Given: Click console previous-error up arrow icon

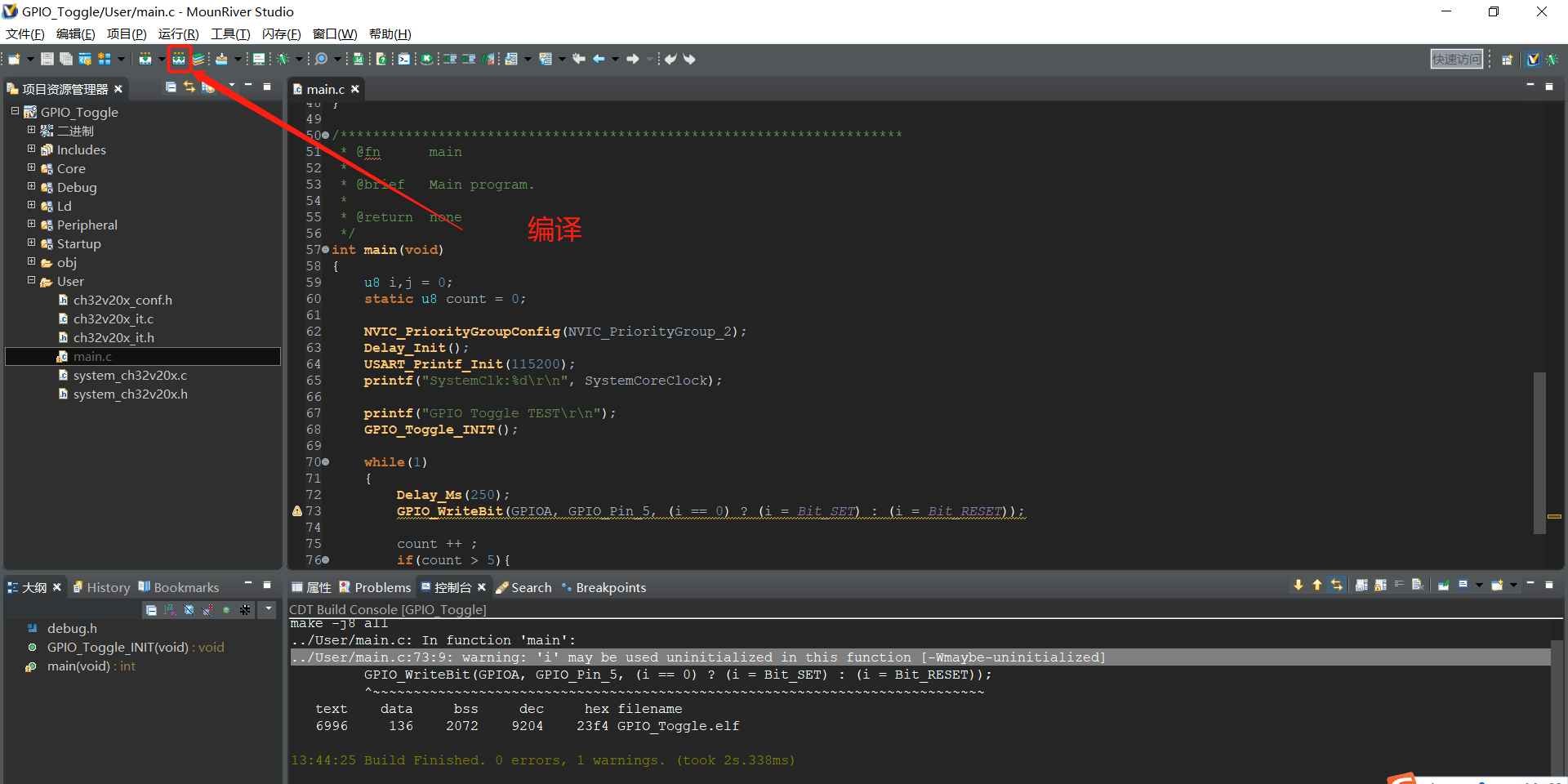Looking at the screenshot, I should (1317, 585).
